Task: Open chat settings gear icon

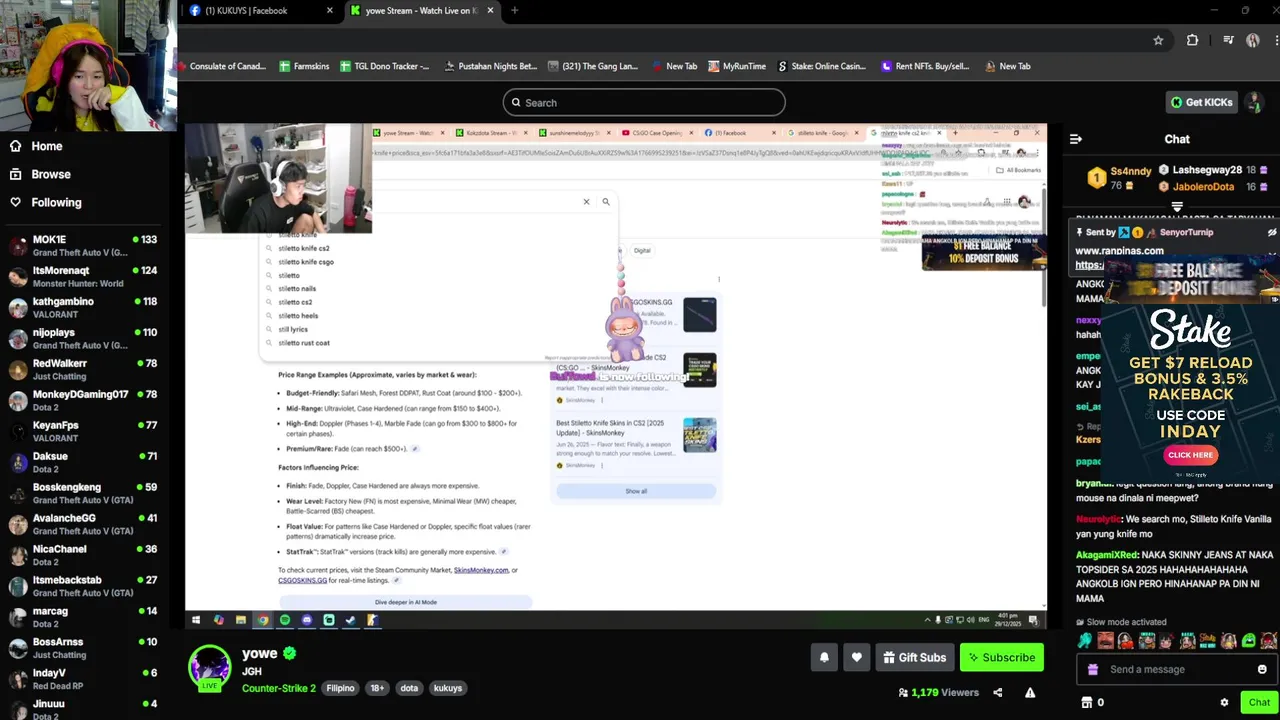Action: tap(1224, 702)
